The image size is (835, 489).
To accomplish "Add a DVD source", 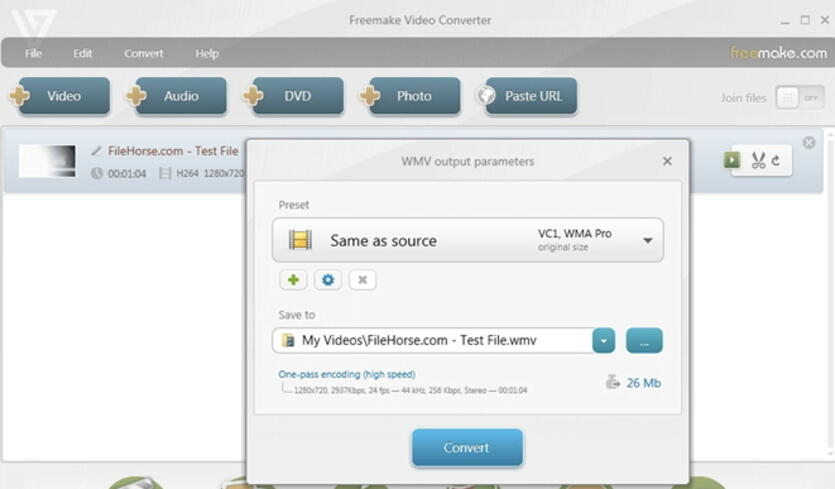I will [x=297, y=96].
